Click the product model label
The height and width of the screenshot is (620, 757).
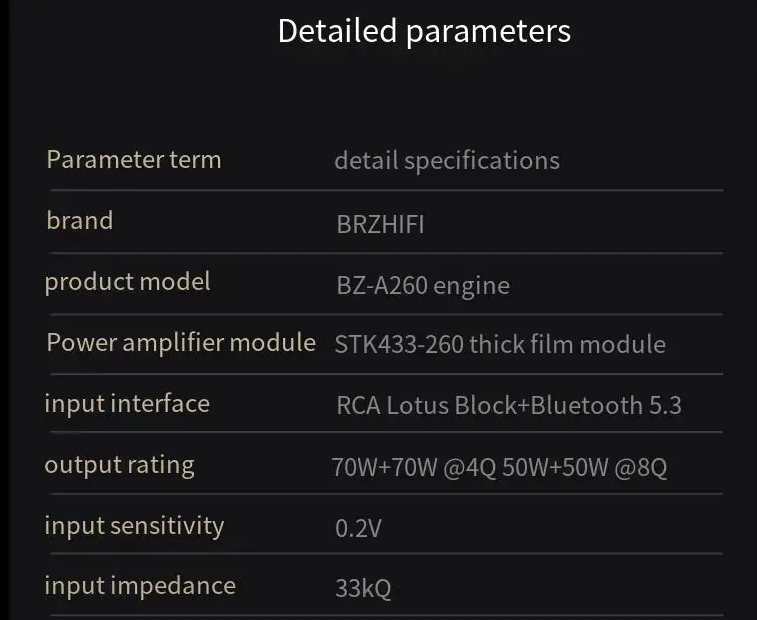tap(127, 282)
